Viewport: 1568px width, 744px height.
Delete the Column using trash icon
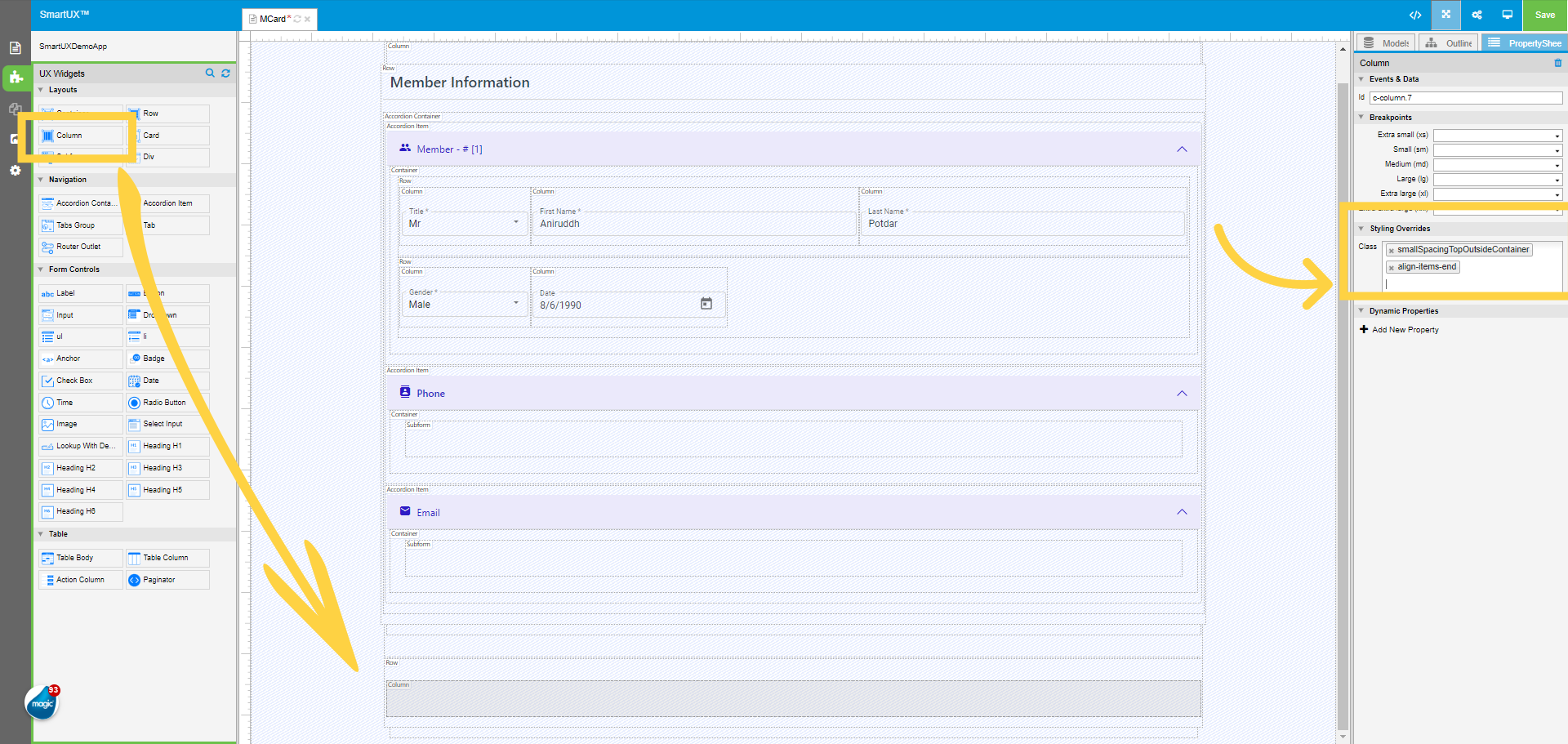click(x=1557, y=63)
